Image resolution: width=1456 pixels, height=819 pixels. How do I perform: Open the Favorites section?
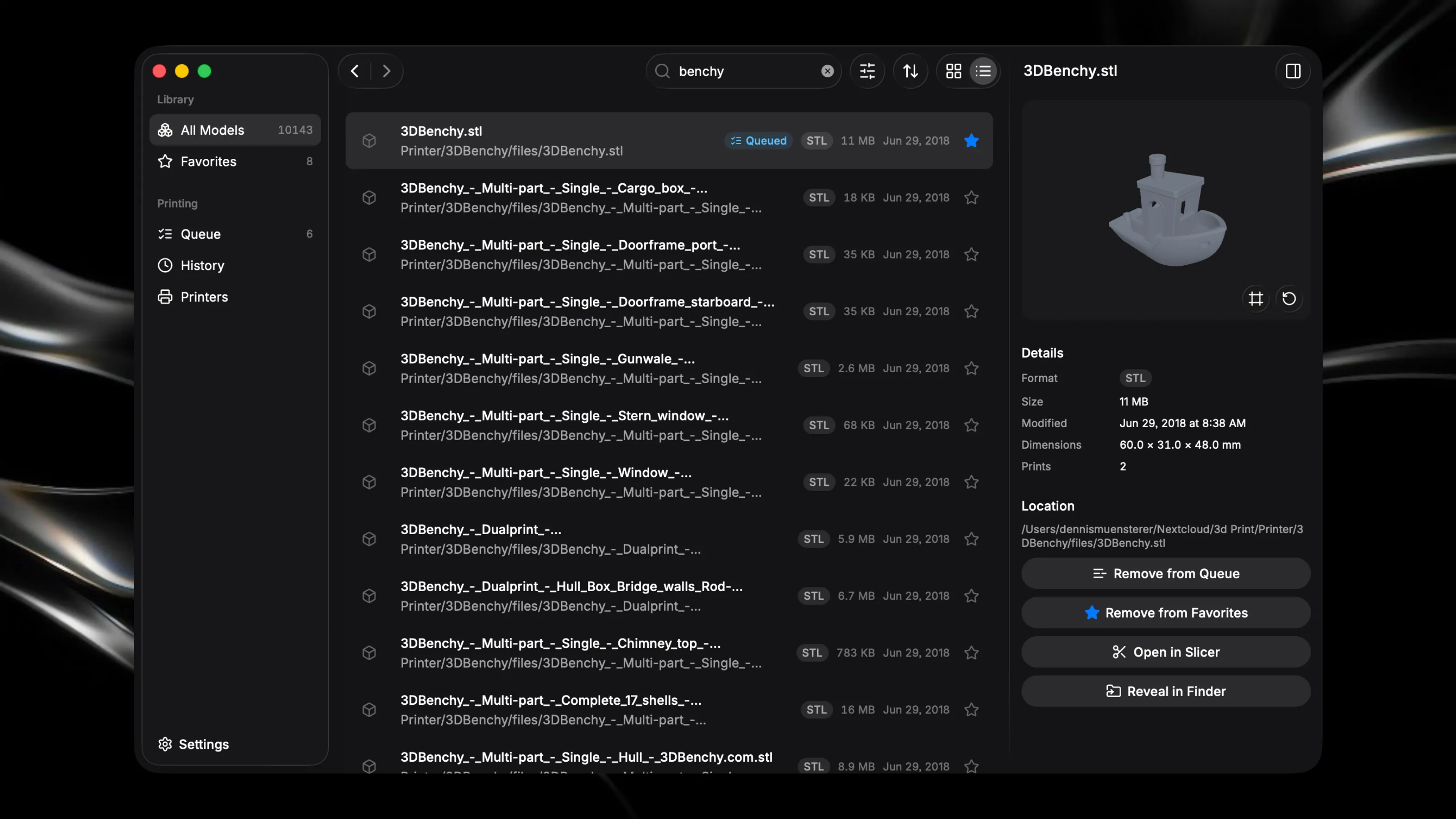pyautogui.click(x=235, y=162)
